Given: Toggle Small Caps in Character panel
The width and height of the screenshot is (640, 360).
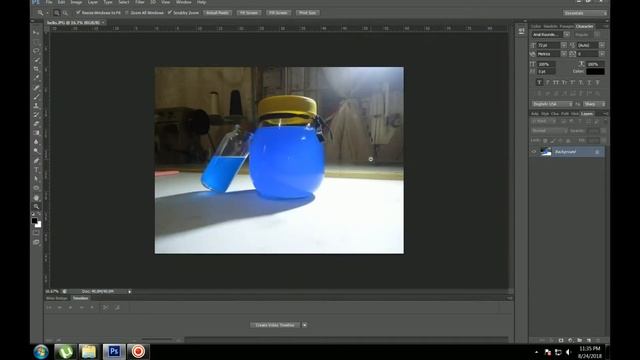Looking at the screenshot, I should tap(564, 82).
